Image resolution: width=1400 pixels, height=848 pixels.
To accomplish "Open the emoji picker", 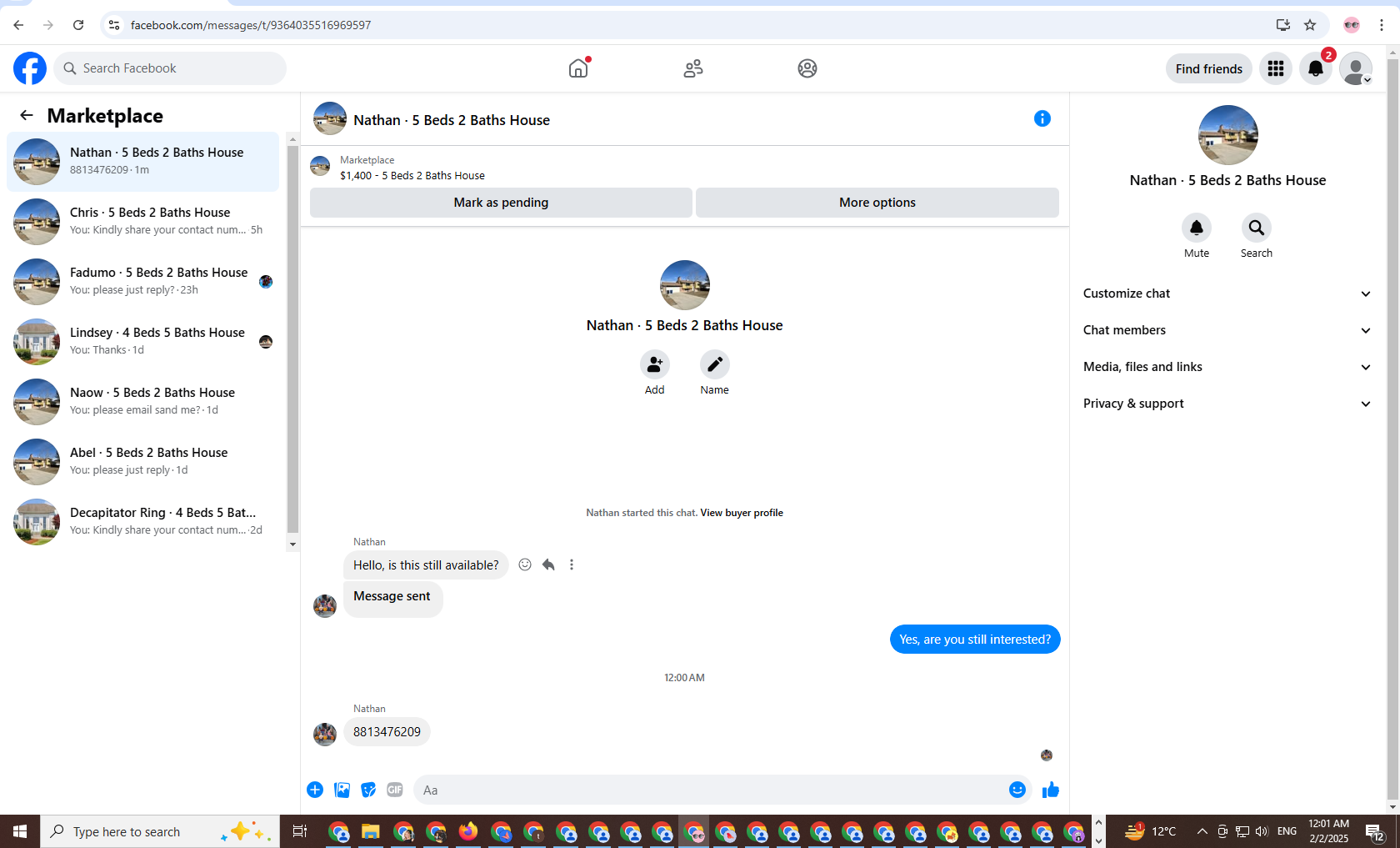I will point(1017,790).
